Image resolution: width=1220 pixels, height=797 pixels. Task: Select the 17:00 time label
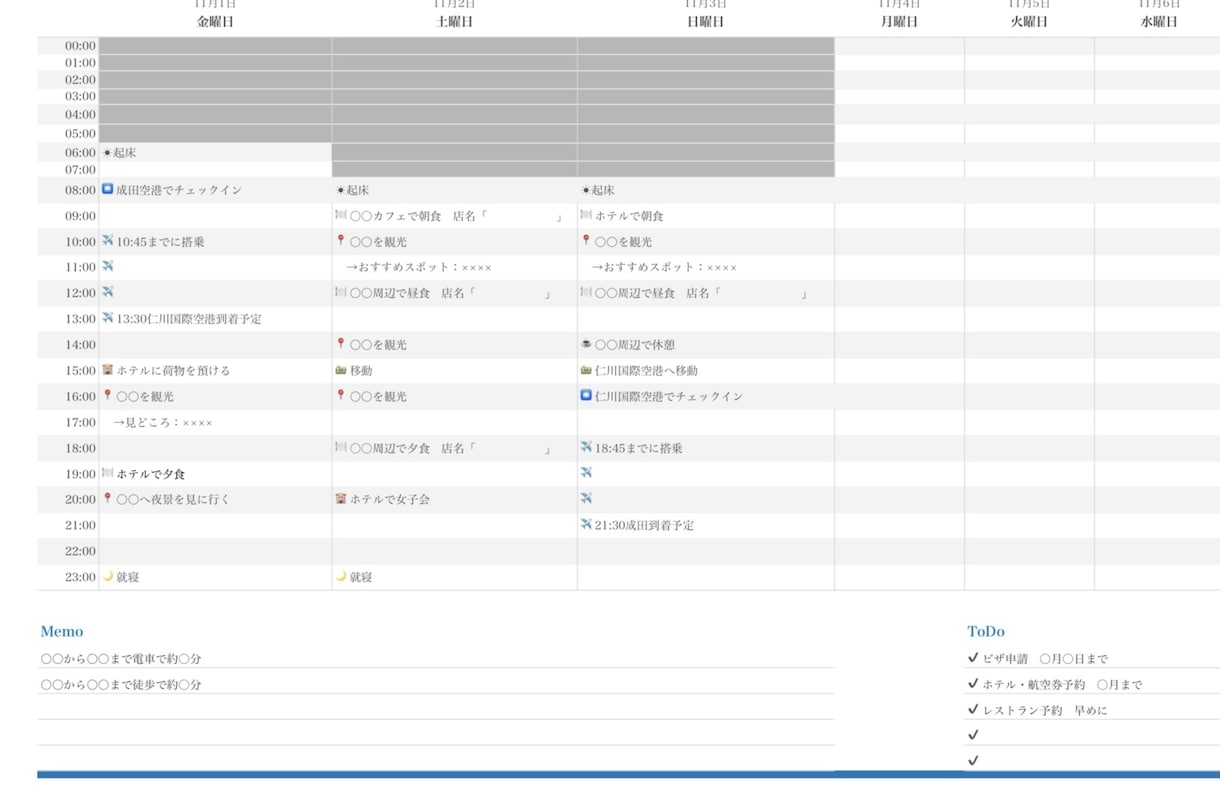tap(80, 422)
